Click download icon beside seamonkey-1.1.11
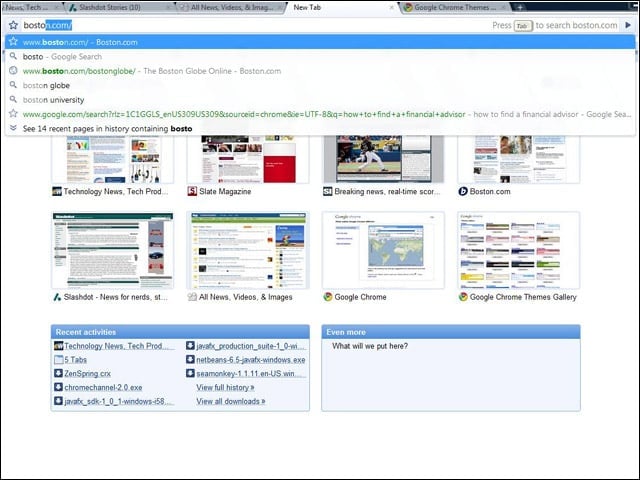The width and height of the screenshot is (640, 480). coord(190,373)
